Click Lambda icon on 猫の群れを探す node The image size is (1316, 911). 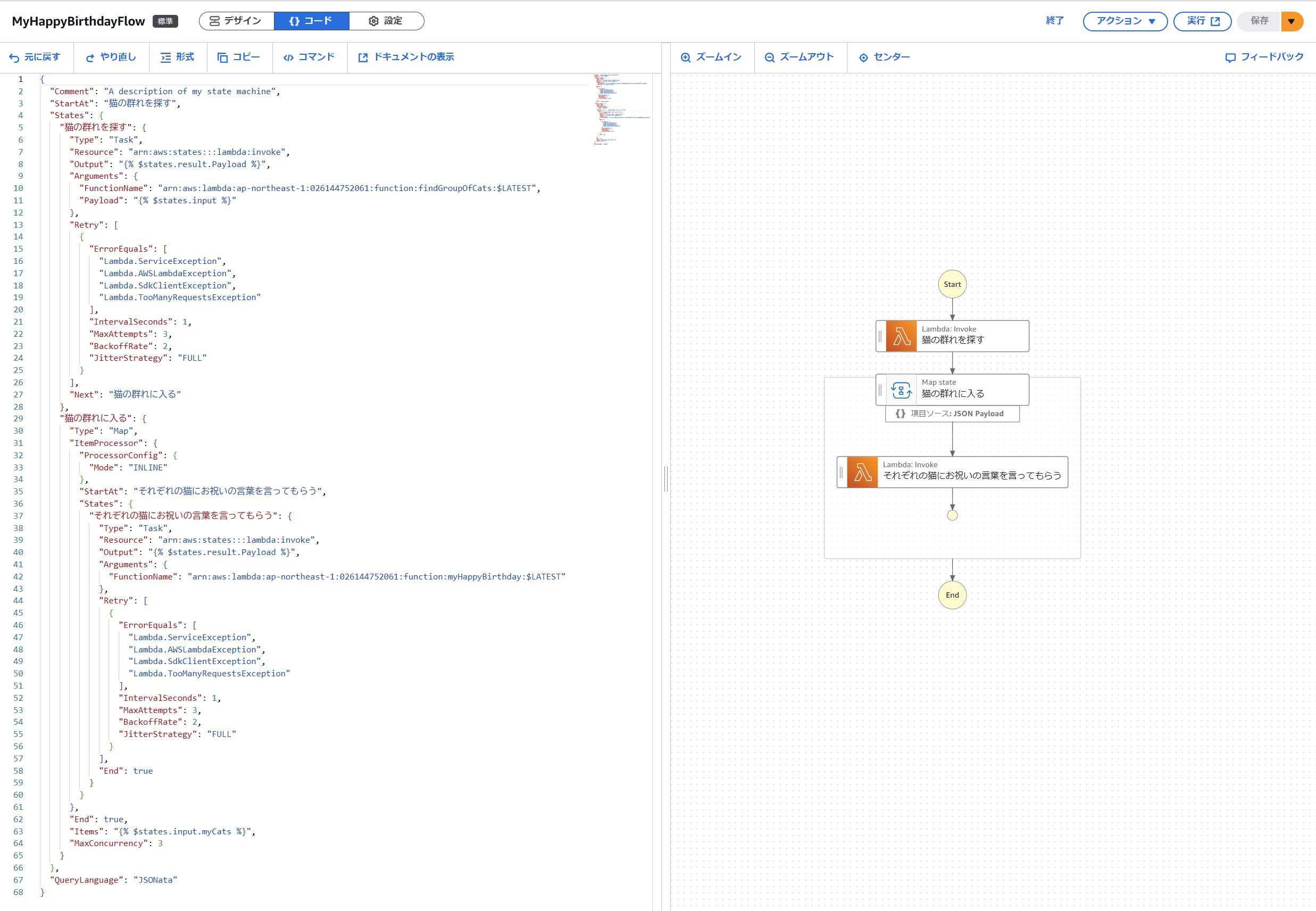coord(901,336)
